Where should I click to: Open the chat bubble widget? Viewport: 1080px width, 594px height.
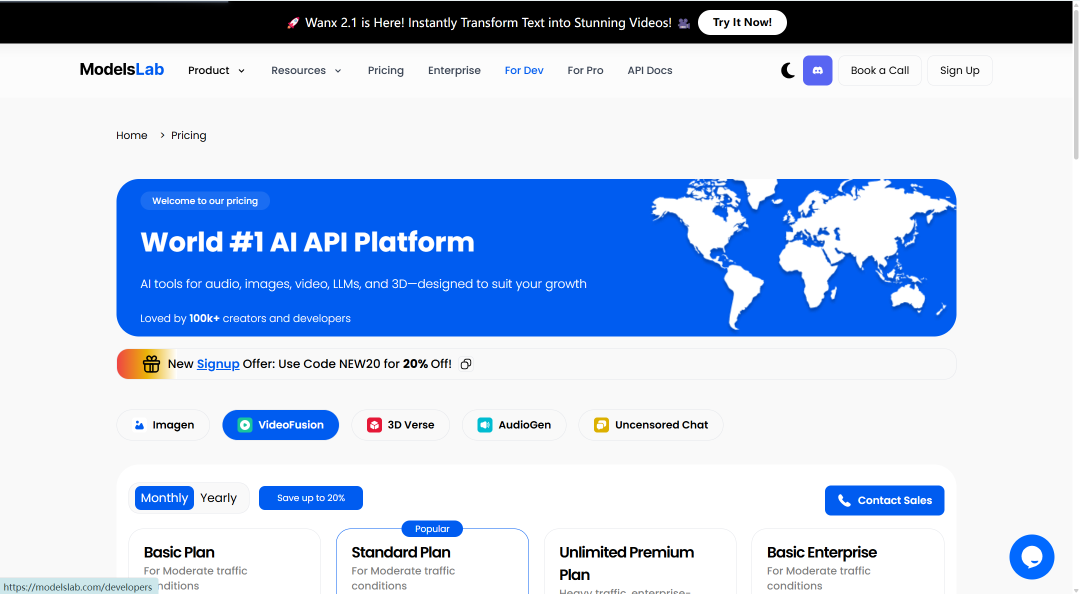click(1032, 557)
